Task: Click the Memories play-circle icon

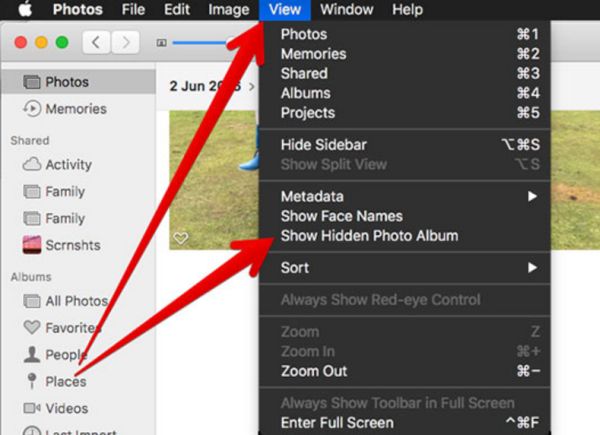Action: (x=31, y=109)
